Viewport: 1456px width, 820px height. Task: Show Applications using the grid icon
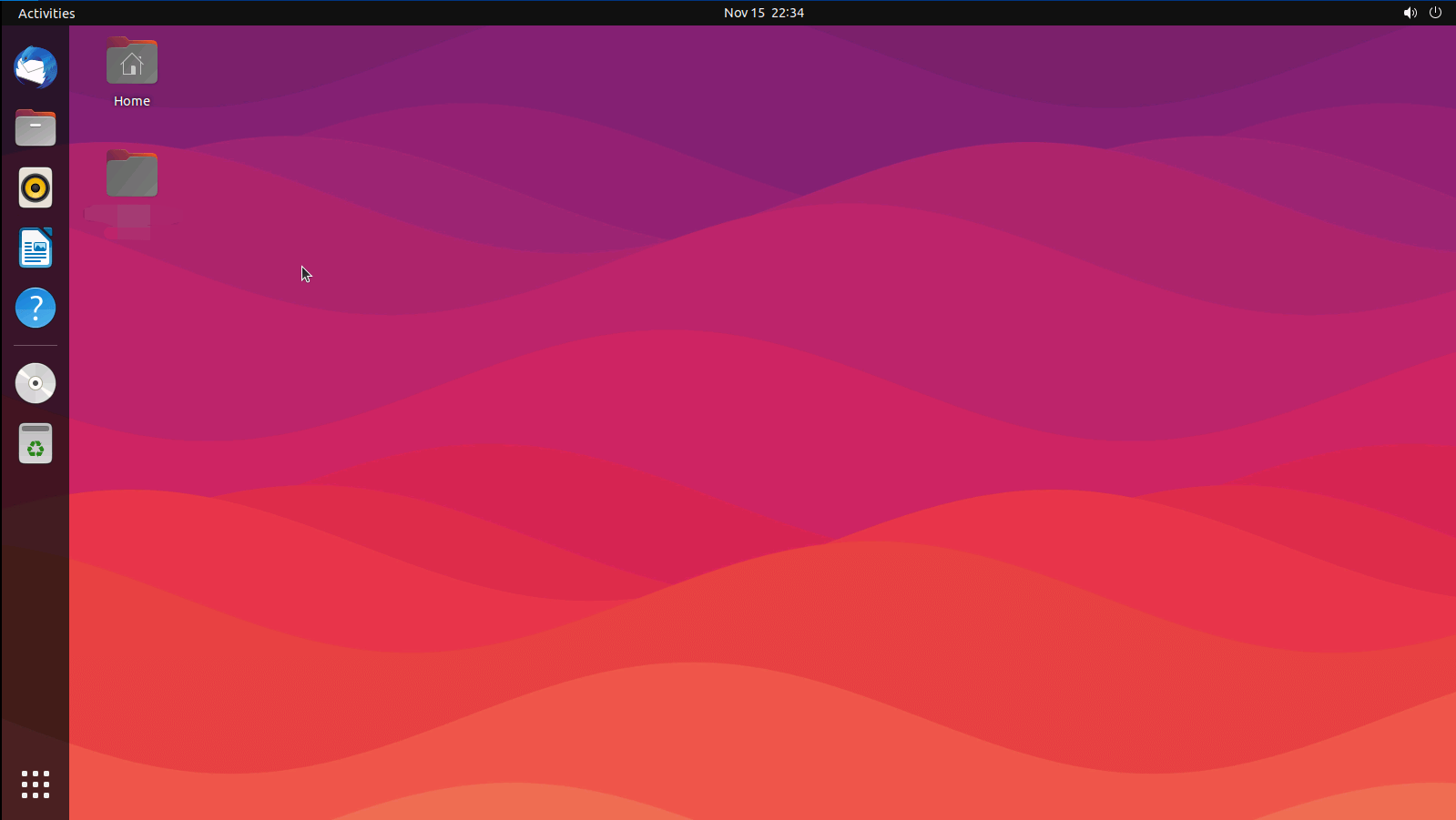[36, 784]
